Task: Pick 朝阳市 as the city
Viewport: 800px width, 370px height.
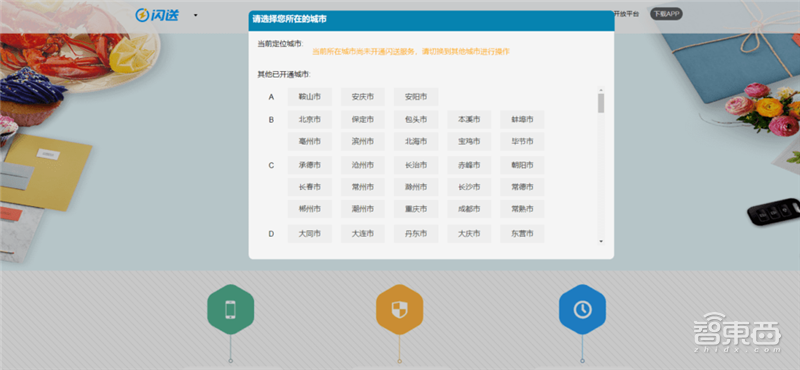Action: coord(522,165)
